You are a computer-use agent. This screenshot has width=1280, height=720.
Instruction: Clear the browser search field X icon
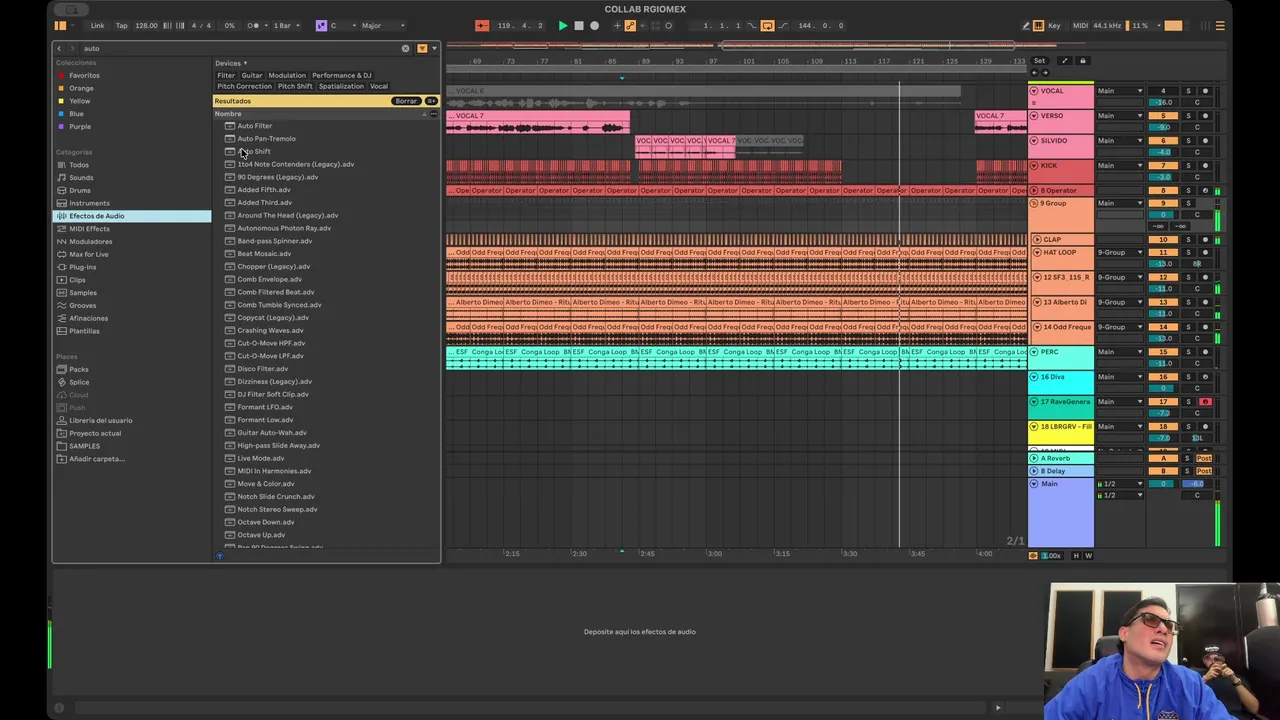(x=405, y=48)
